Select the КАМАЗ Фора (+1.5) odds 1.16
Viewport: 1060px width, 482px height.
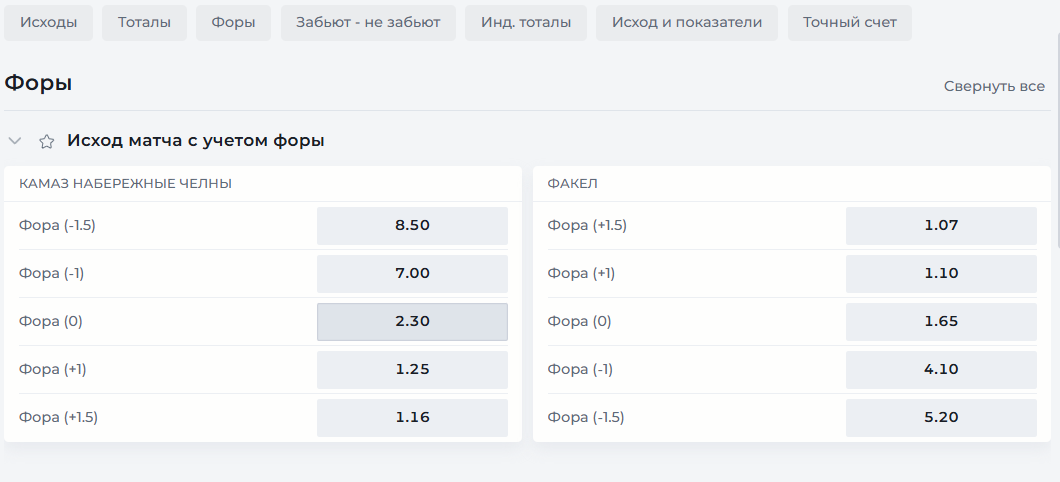(412, 418)
